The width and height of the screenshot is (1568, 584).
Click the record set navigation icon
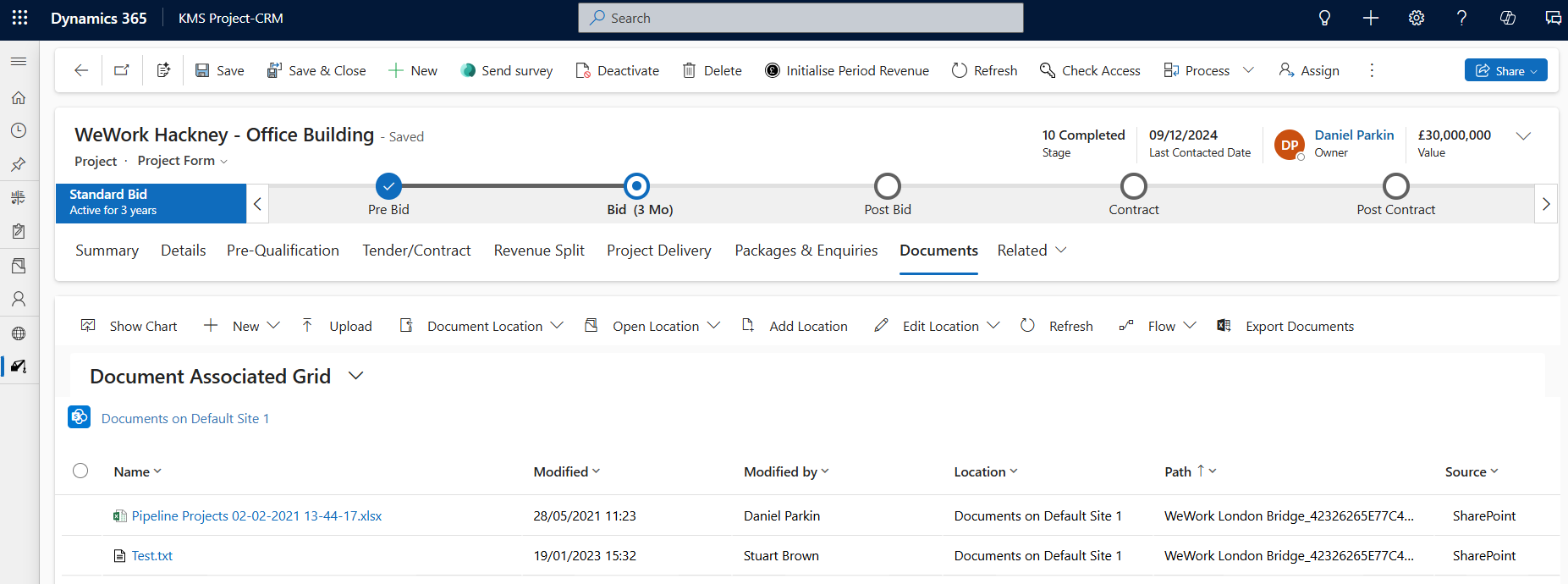[164, 70]
